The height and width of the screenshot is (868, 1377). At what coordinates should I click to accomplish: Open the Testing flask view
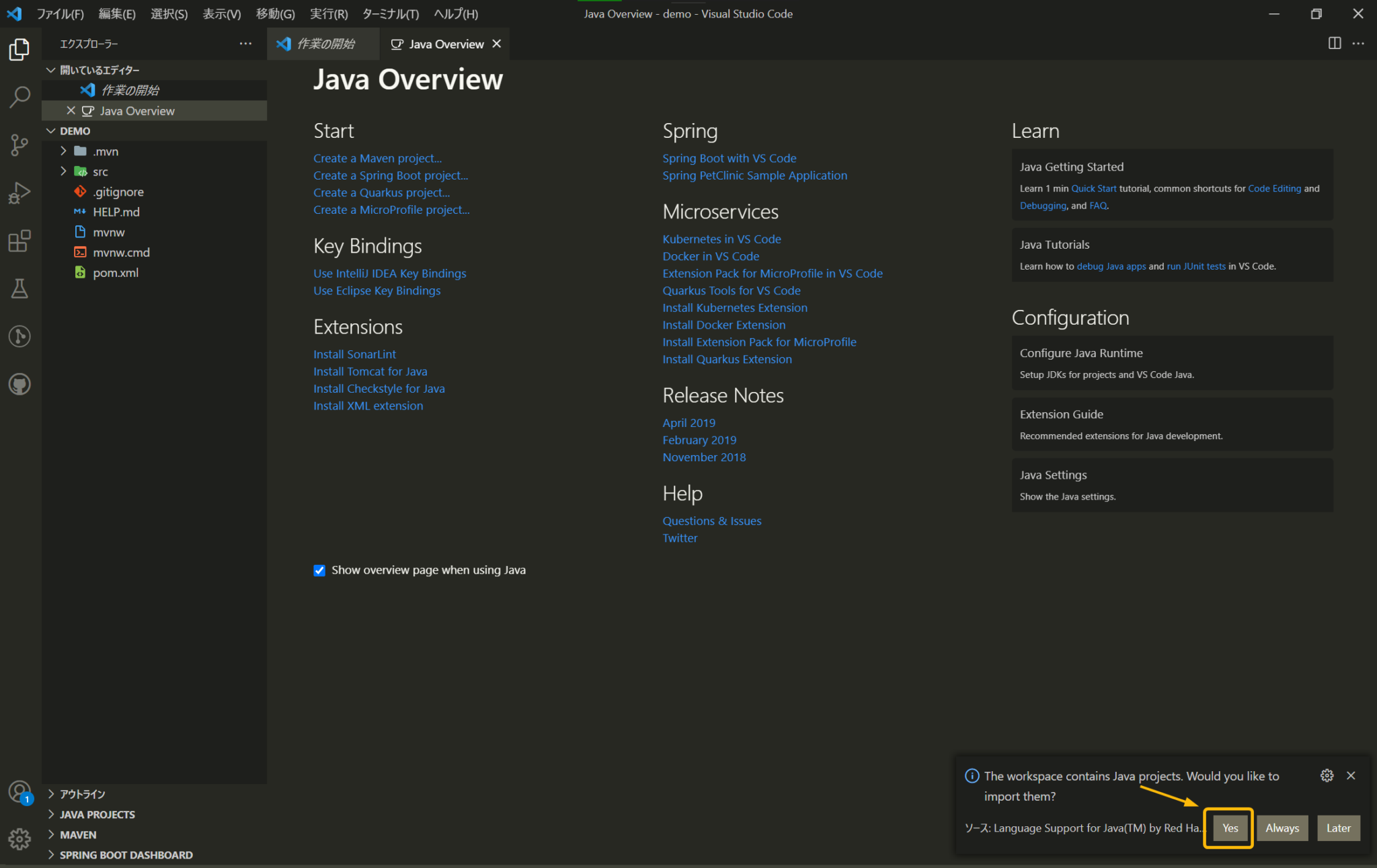[19, 288]
